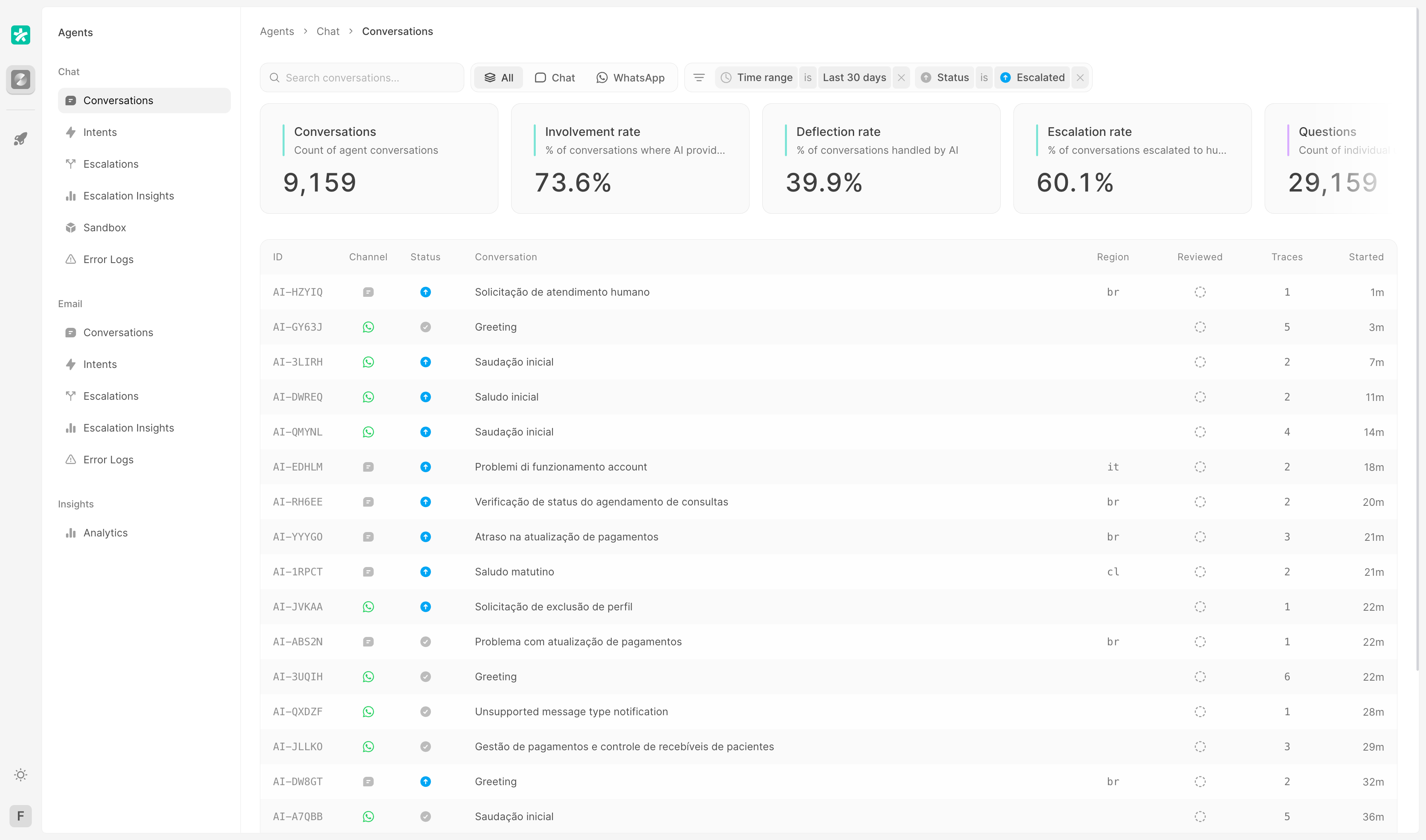This screenshot has width=1426, height=840.
Task: Open Chat Intents in sidebar
Action: (144, 132)
